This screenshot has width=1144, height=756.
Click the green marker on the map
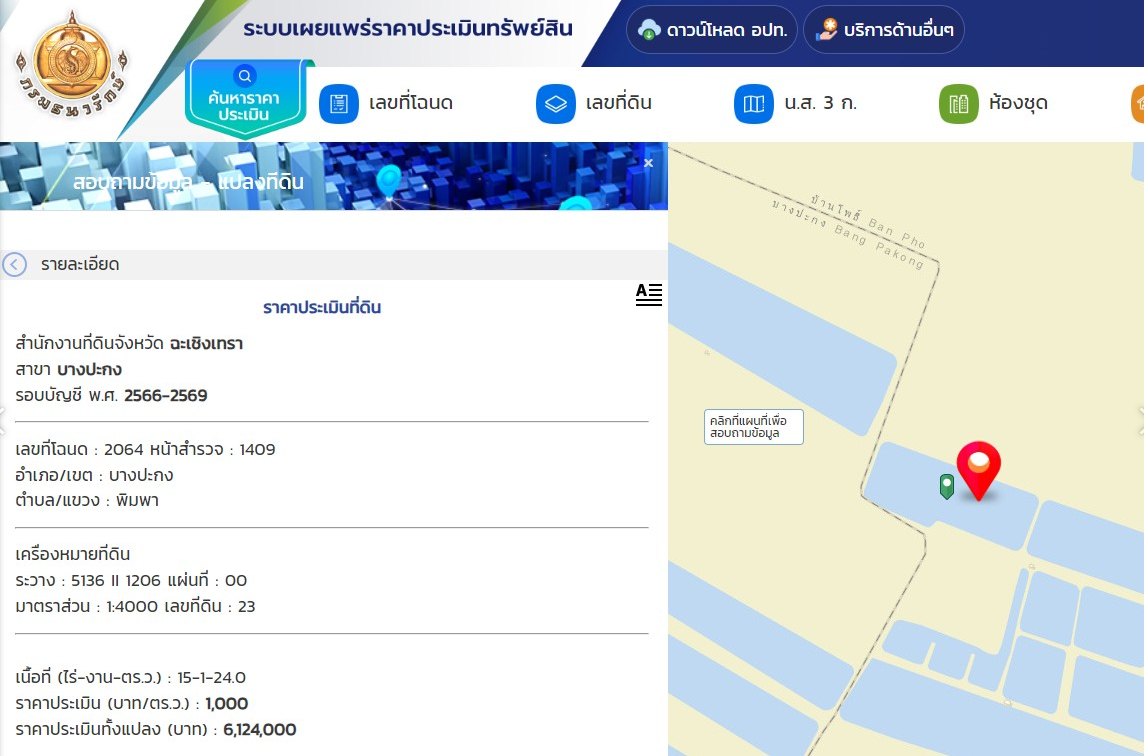pos(946,486)
